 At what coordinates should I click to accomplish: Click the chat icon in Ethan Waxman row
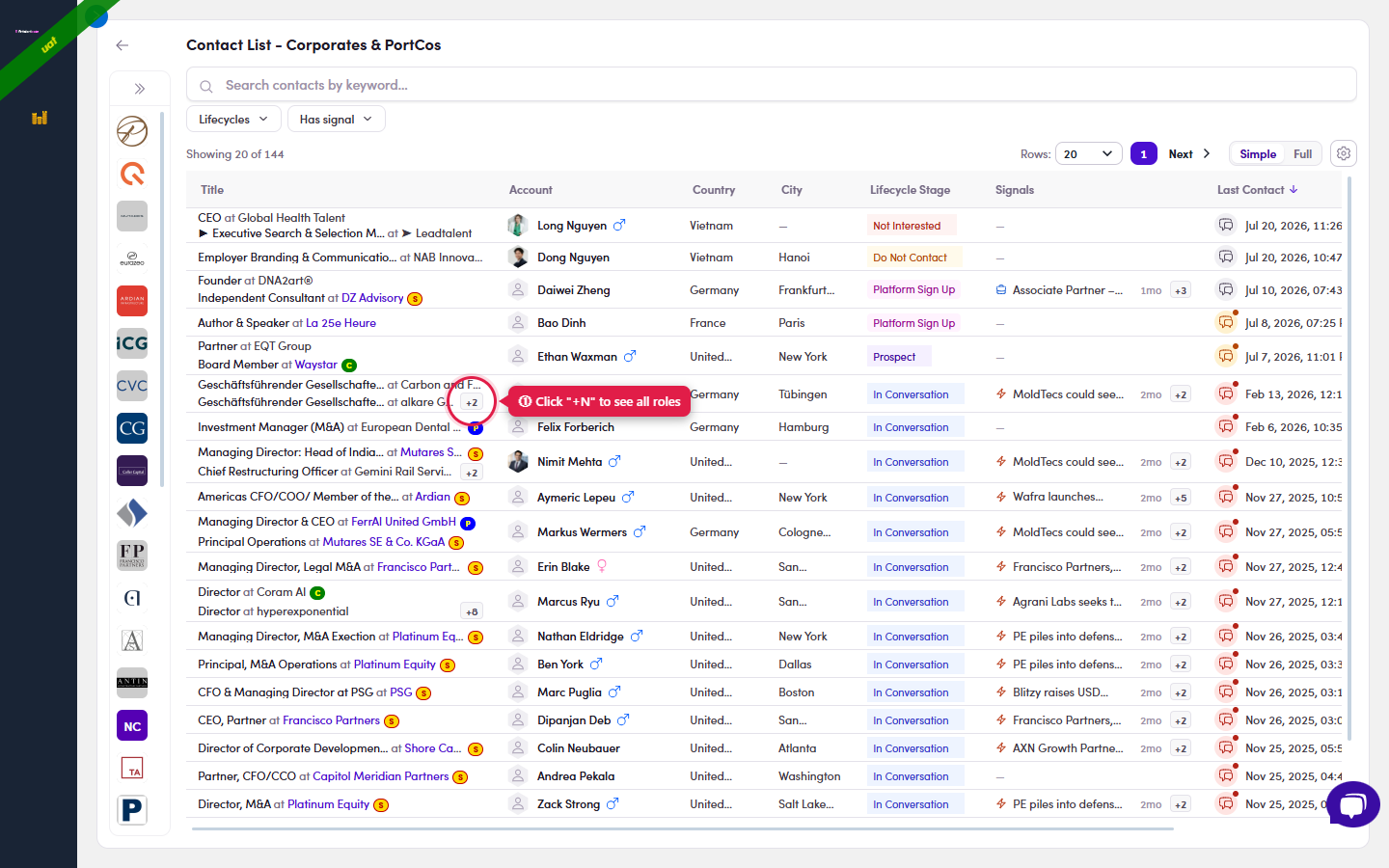(1226, 356)
